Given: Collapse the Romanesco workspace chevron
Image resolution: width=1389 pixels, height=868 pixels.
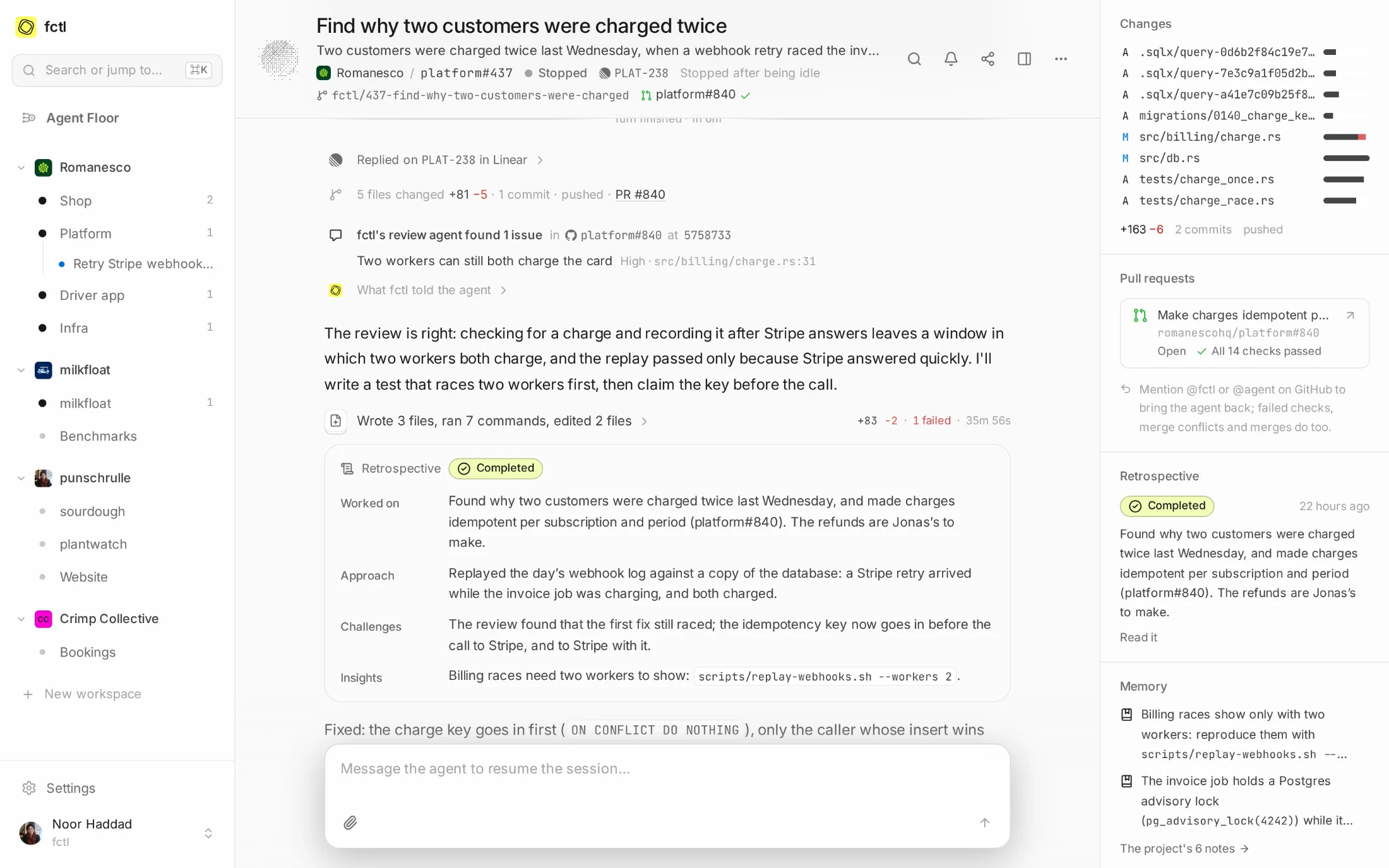Looking at the screenshot, I should coord(21,167).
